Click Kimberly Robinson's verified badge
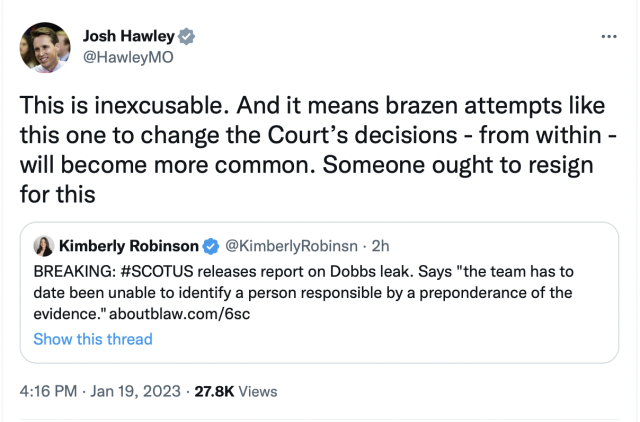 pyautogui.click(x=211, y=246)
